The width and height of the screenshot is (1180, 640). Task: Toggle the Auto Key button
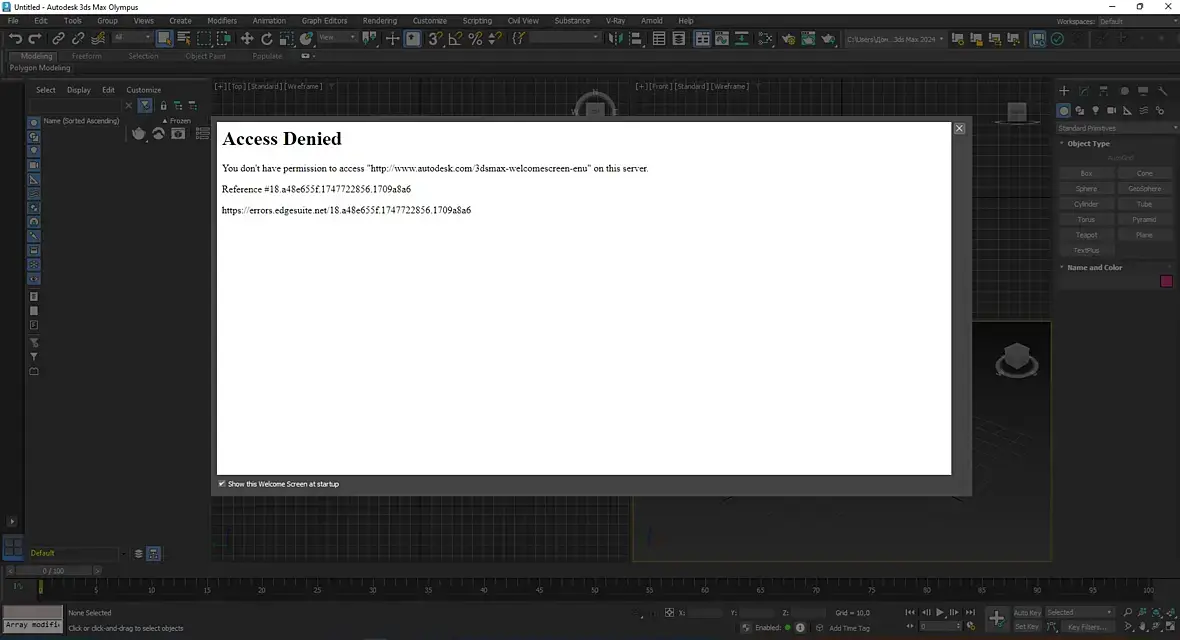tap(1027, 613)
